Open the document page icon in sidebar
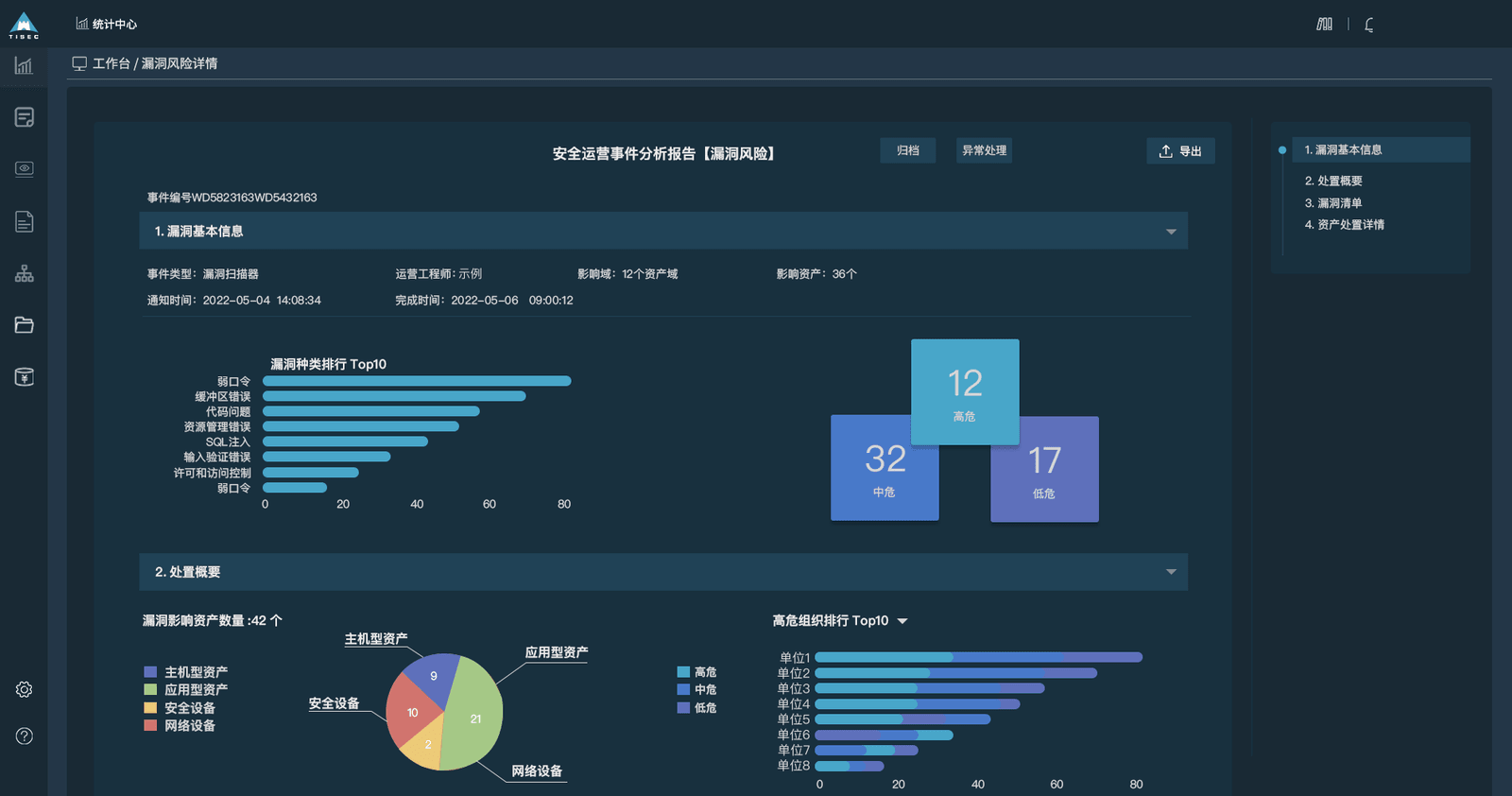Image resolution: width=1512 pixels, height=796 pixels. coord(25,221)
